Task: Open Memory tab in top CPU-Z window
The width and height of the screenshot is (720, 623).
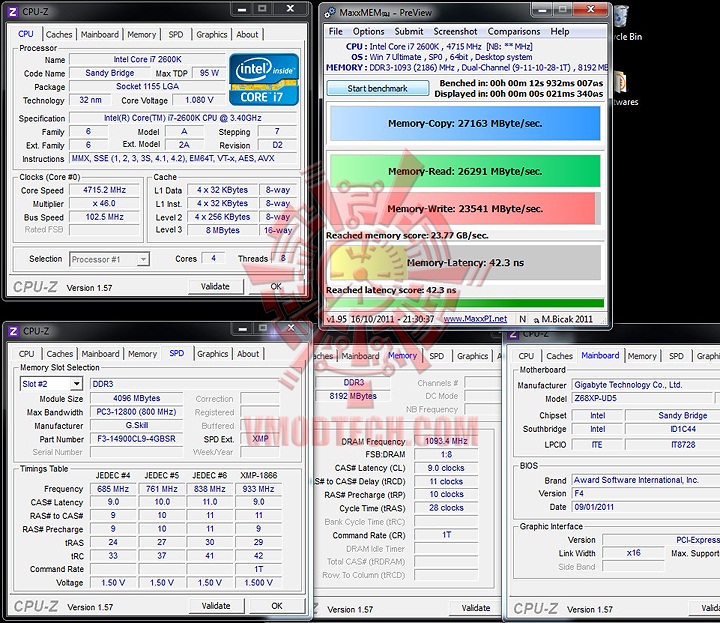Action: click(141, 34)
